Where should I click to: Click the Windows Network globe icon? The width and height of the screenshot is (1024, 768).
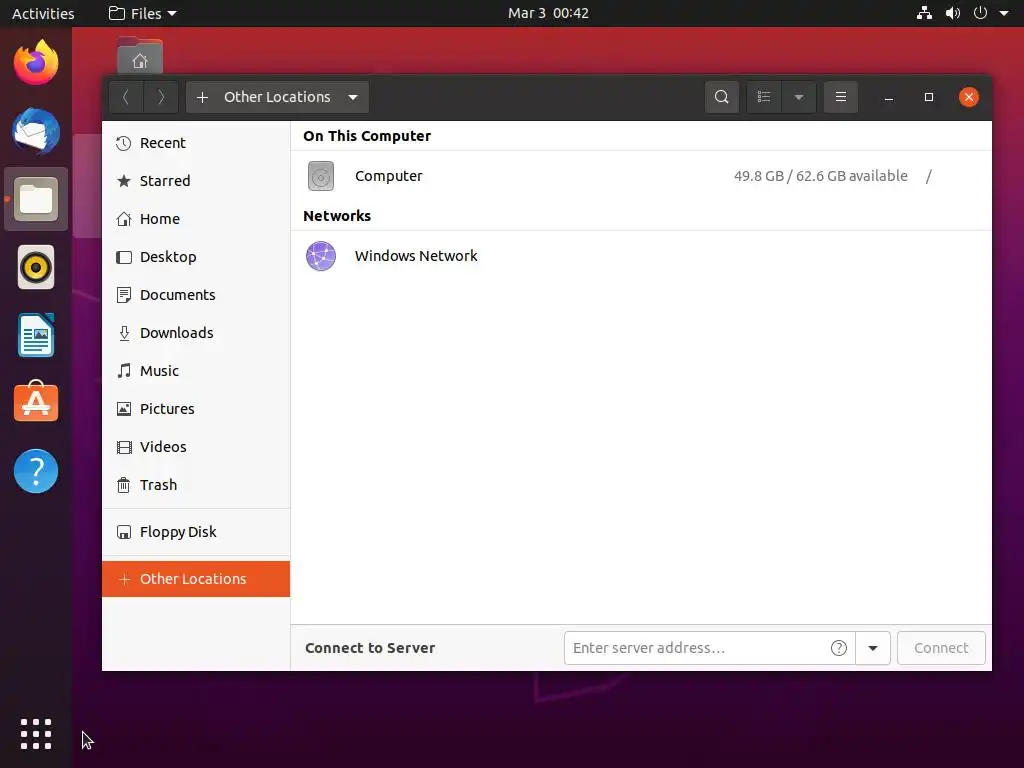[x=321, y=256]
